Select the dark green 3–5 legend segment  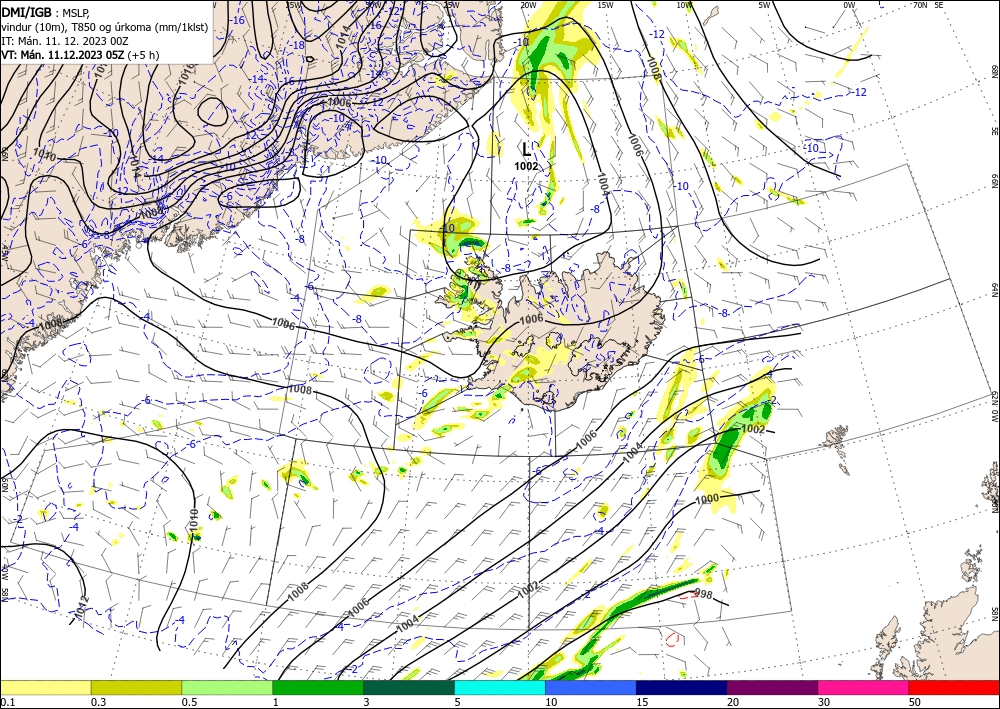click(409, 687)
